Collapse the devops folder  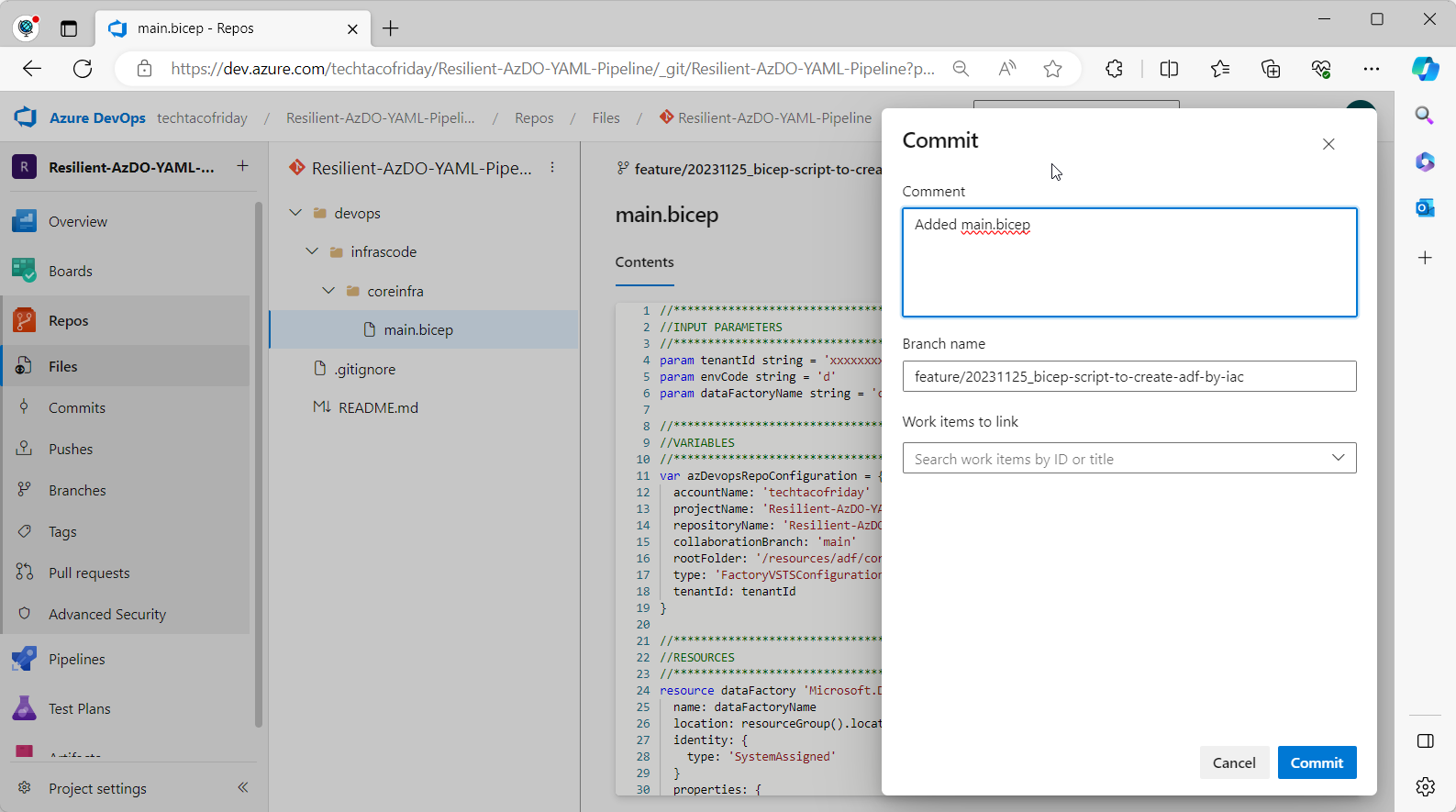pos(295,213)
